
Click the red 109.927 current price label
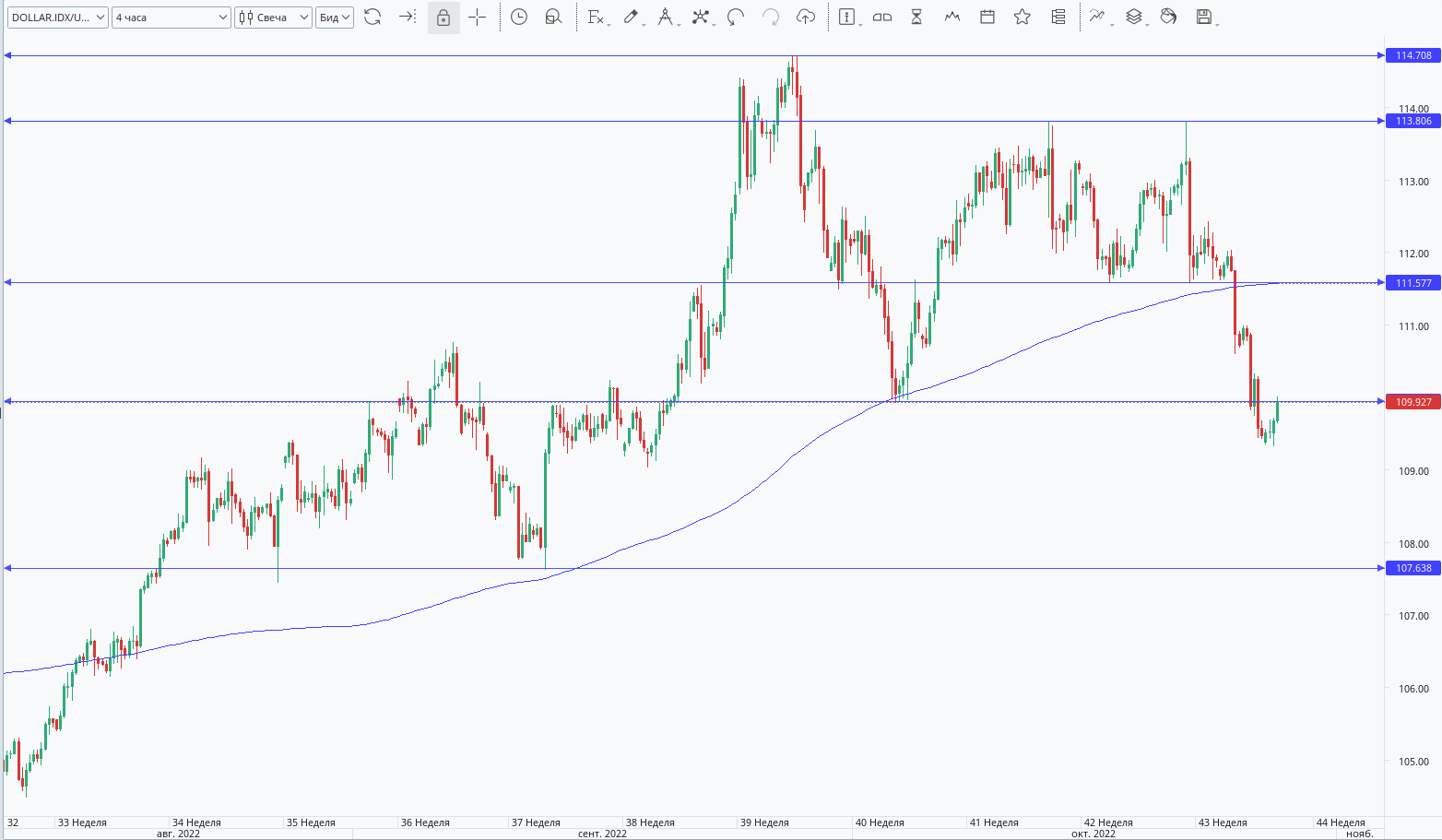(1412, 402)
